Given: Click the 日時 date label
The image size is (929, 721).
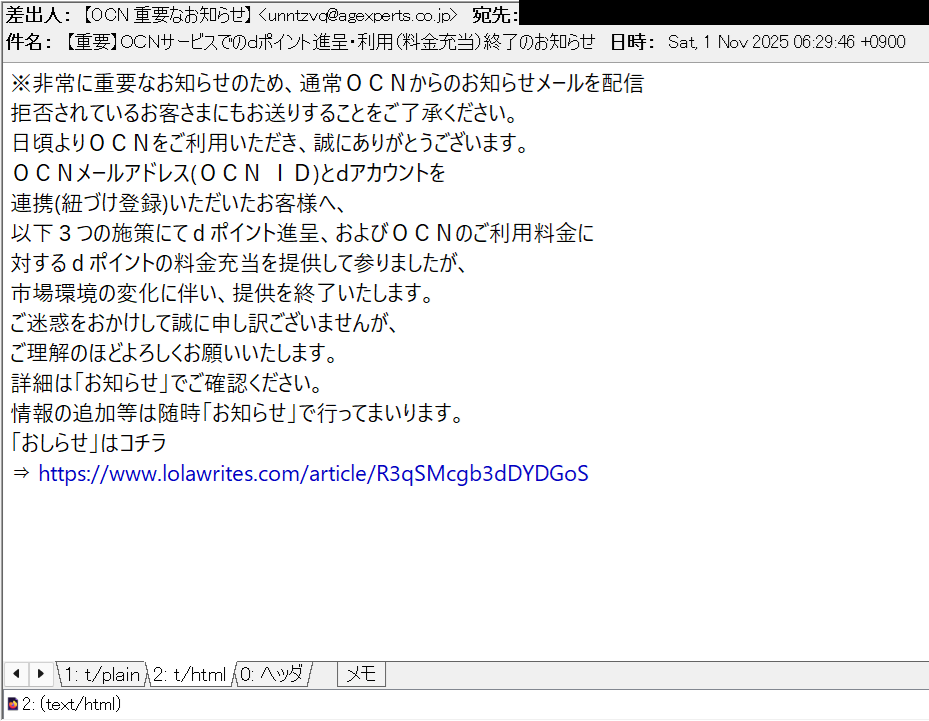Looking at the screenshot, I should point(632,42).
